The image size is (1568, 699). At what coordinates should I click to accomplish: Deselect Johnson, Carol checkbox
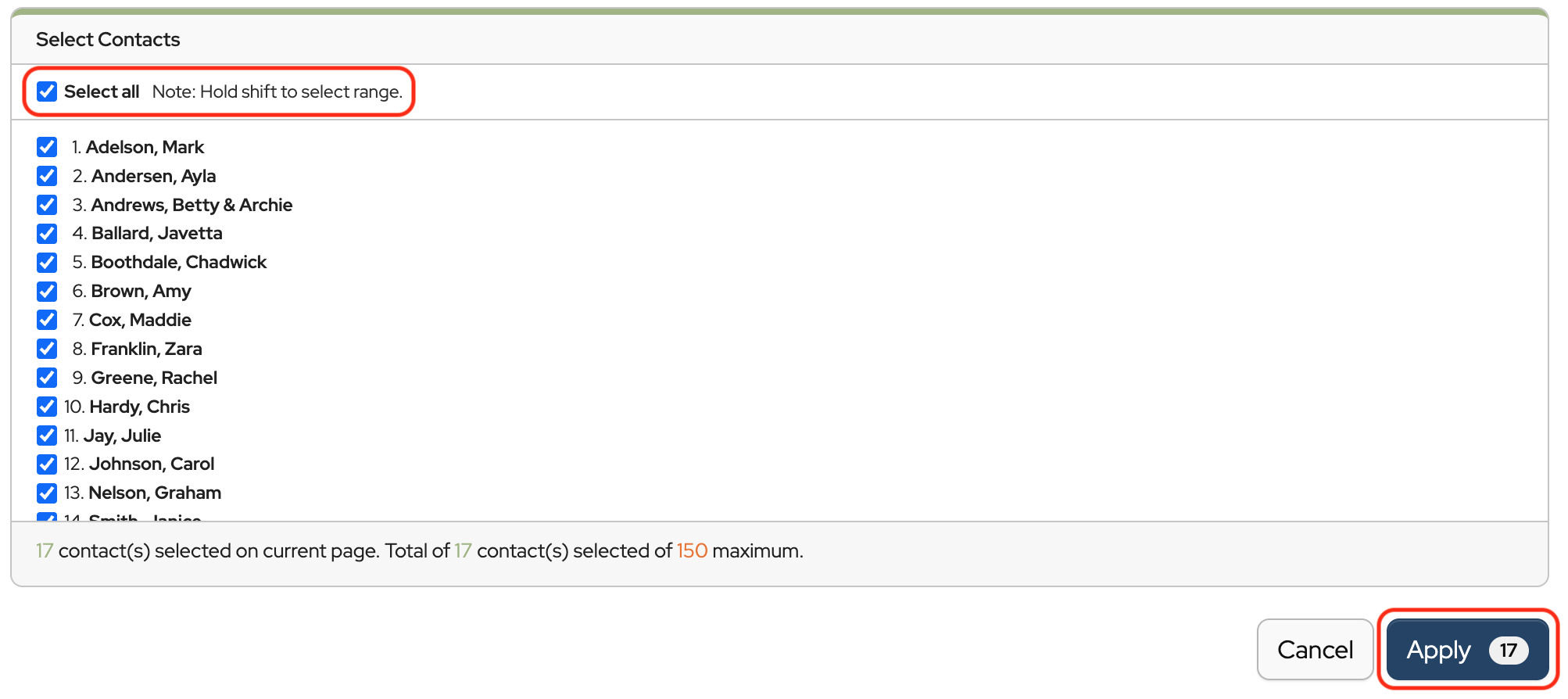click(47, 464)
